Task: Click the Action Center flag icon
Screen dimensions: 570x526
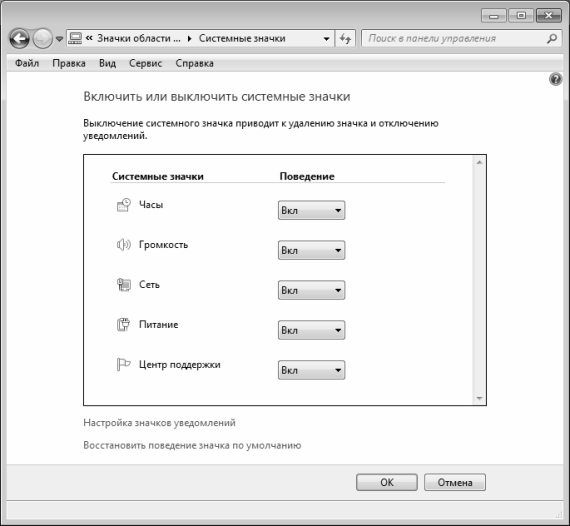Action: 124,364
